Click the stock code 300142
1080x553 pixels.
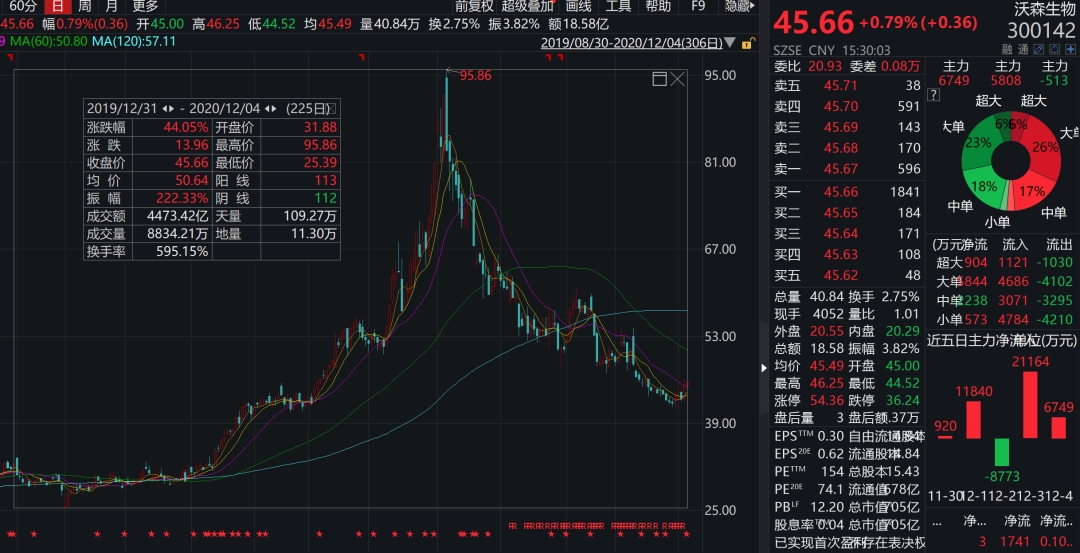tap(1041, 30)
